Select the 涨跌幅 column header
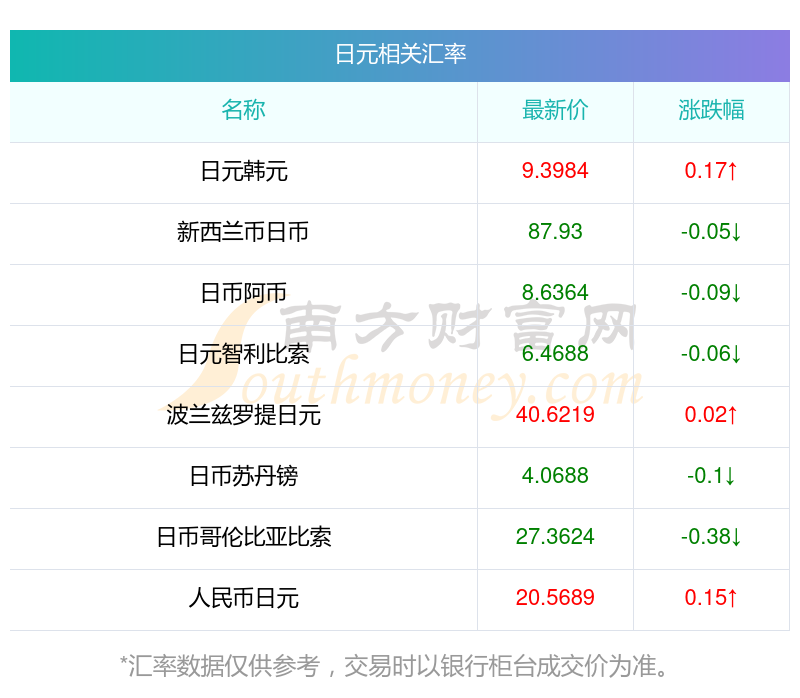The height and width of the screenshot is (698, 800). 711,110
